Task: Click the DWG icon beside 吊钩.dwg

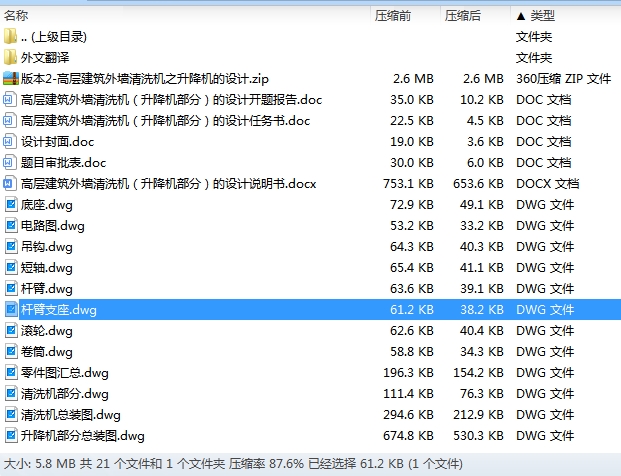Action: click(11, 246)
